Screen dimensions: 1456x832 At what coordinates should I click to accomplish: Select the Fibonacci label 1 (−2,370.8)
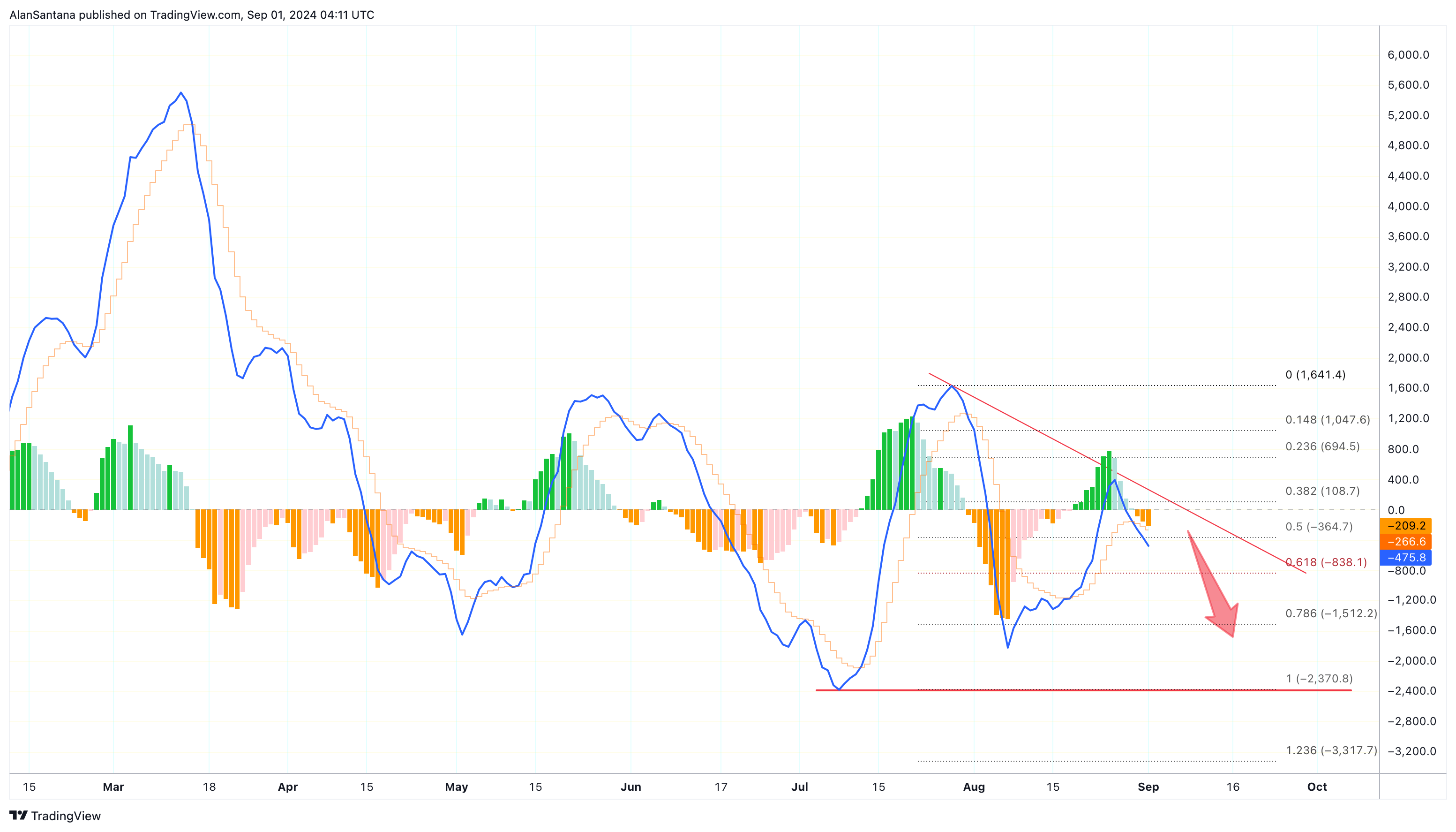(x=1319, y=678)
